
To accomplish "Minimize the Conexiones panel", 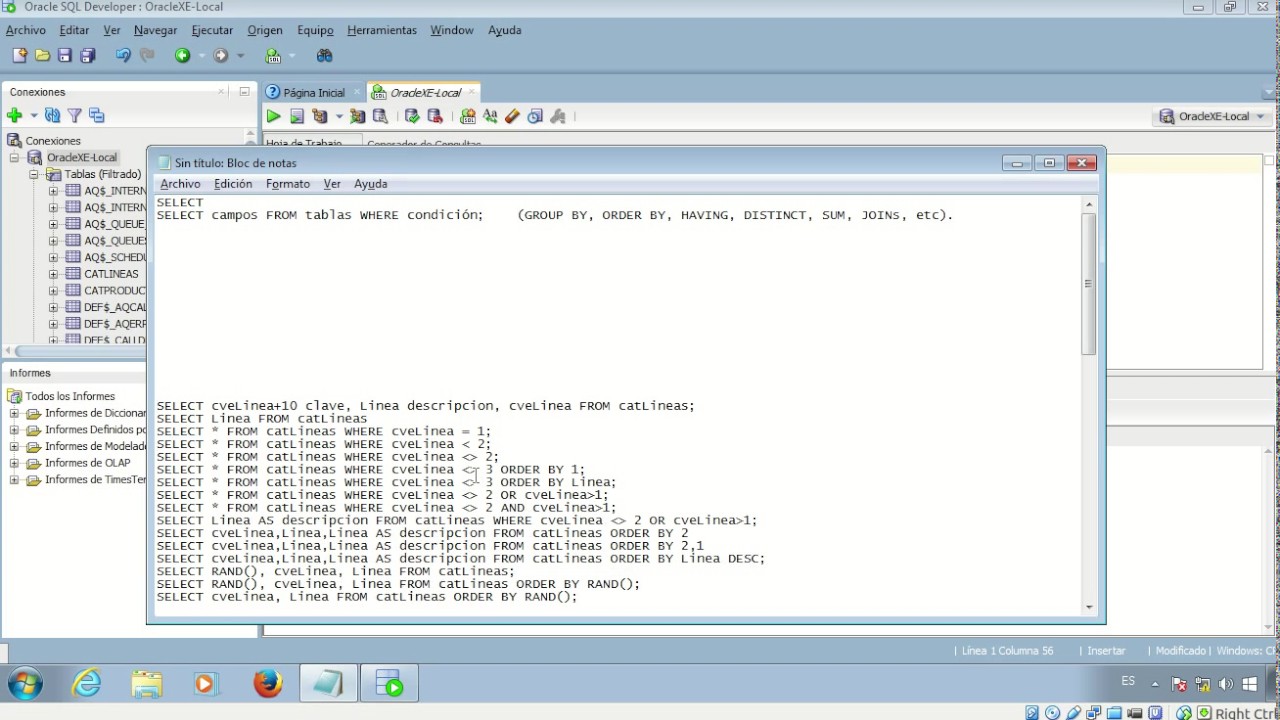I will click(x=244, y=91).
